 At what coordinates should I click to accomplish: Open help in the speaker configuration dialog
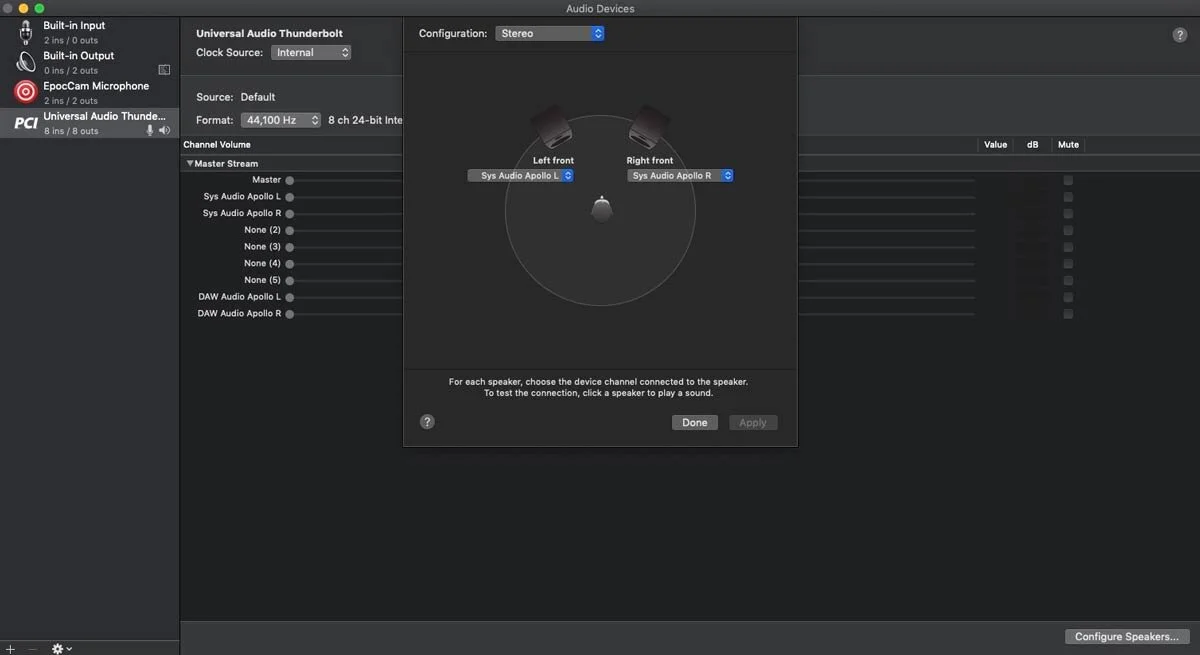click(427, 422)
